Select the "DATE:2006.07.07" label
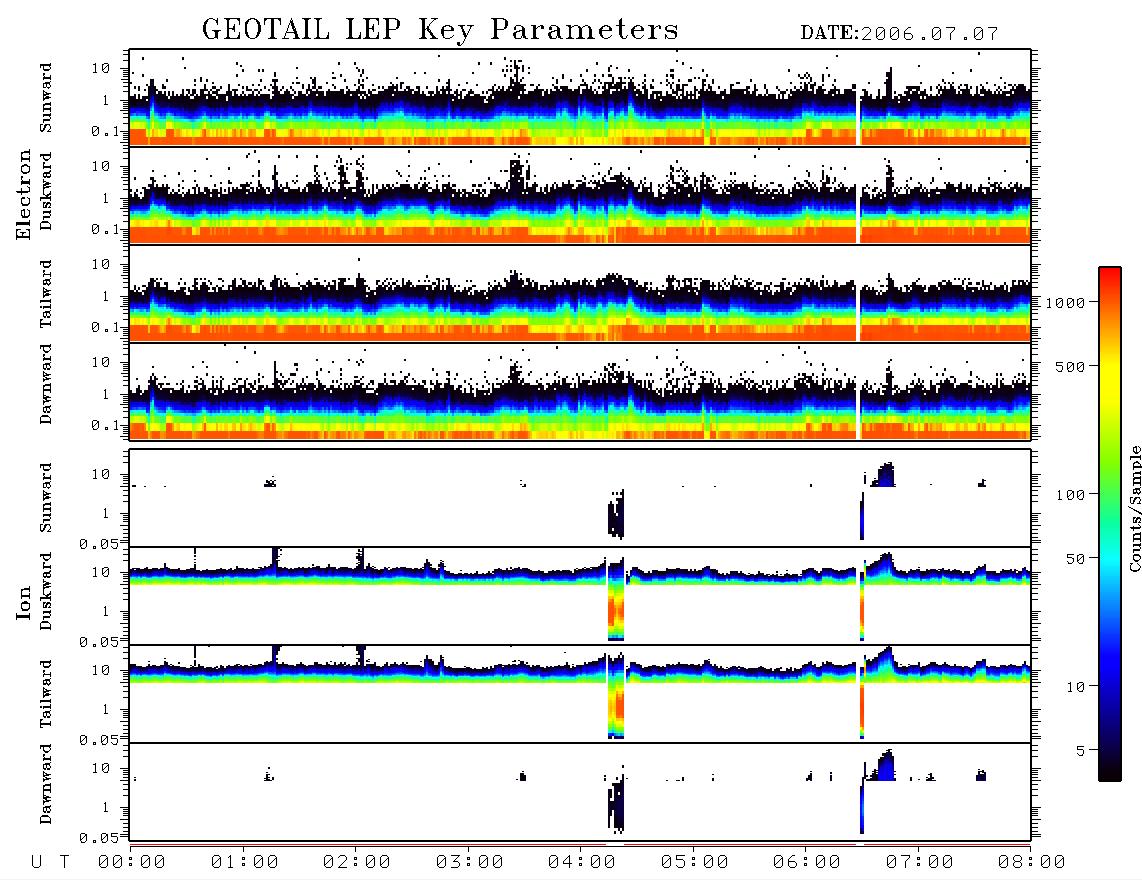The width and height of the screenshot is (1142, 880). click(x=899, y=34)
